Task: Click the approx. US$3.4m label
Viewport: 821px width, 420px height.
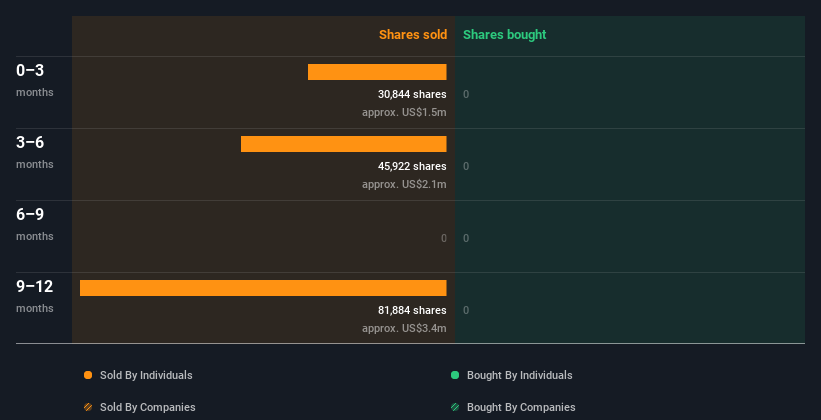Action: pyautogui.click(x=404, y=328)
